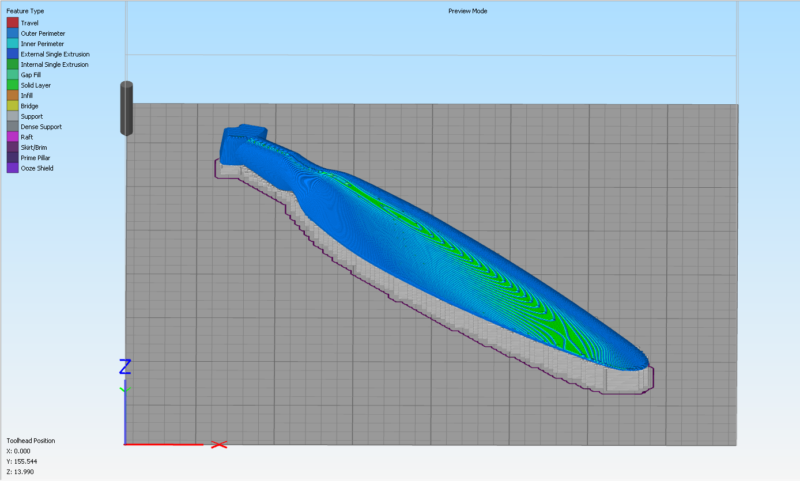Select the magenta Raft swatch
The width and height of the screenshot is (800, 481).
coord(12,137)
